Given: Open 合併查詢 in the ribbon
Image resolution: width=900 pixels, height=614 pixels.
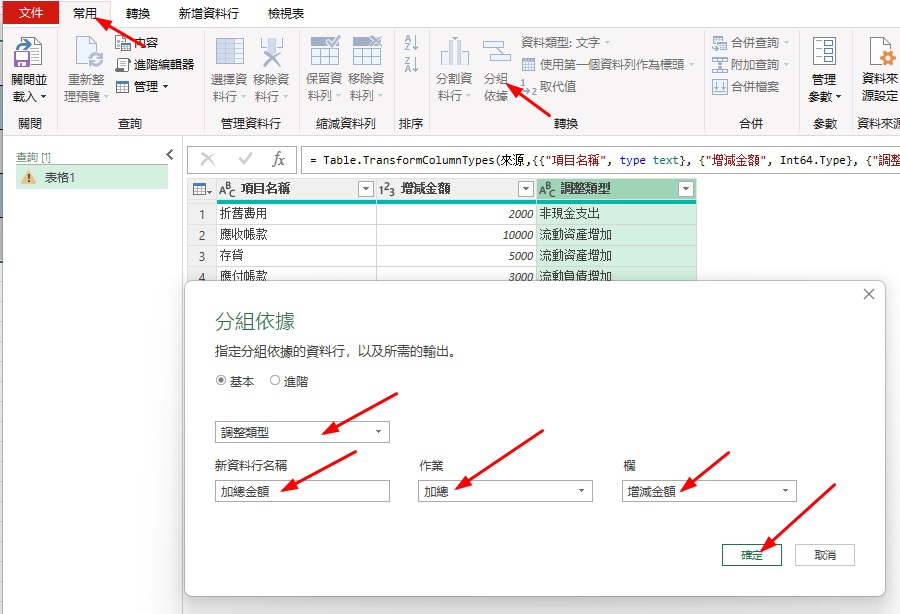Looking at the screenshot, I should [x=747, y=42].
